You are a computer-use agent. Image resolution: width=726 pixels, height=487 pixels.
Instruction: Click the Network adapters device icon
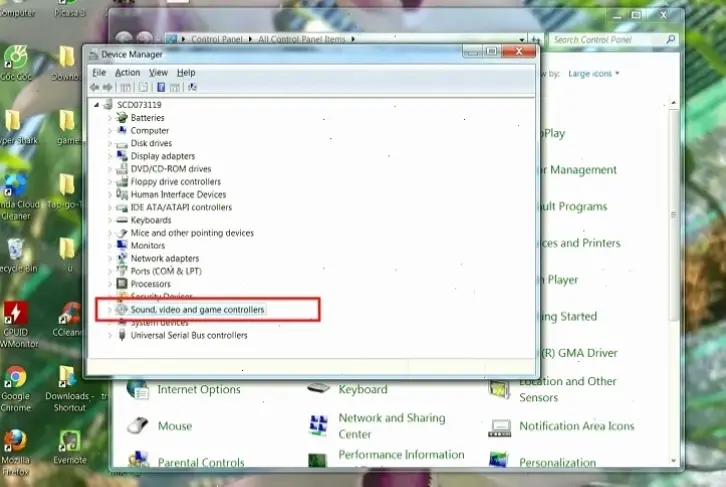coord(122,258)
